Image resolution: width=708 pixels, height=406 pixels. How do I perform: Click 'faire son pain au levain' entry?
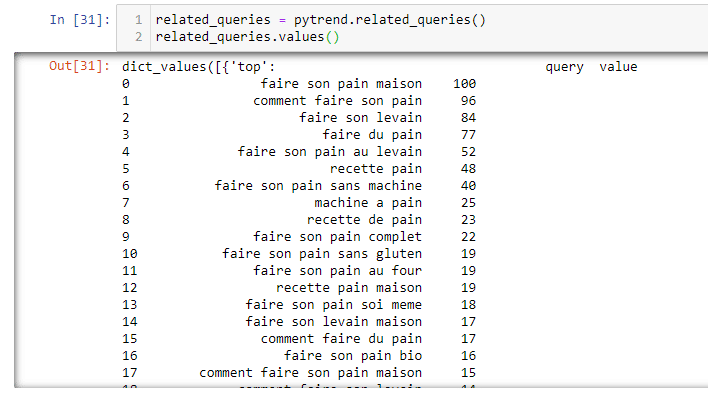click(330, 152)
